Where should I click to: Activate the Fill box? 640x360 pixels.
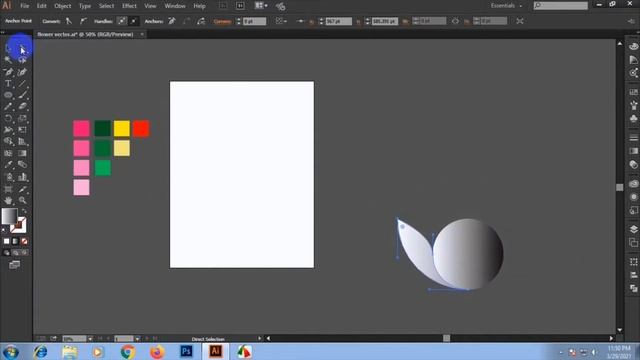point(9,216)
